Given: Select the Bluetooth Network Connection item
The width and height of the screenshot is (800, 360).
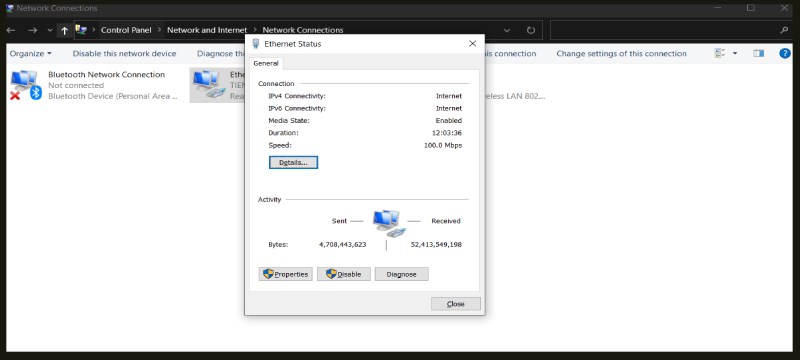Looking at the screenshot, I should point(95,85).
